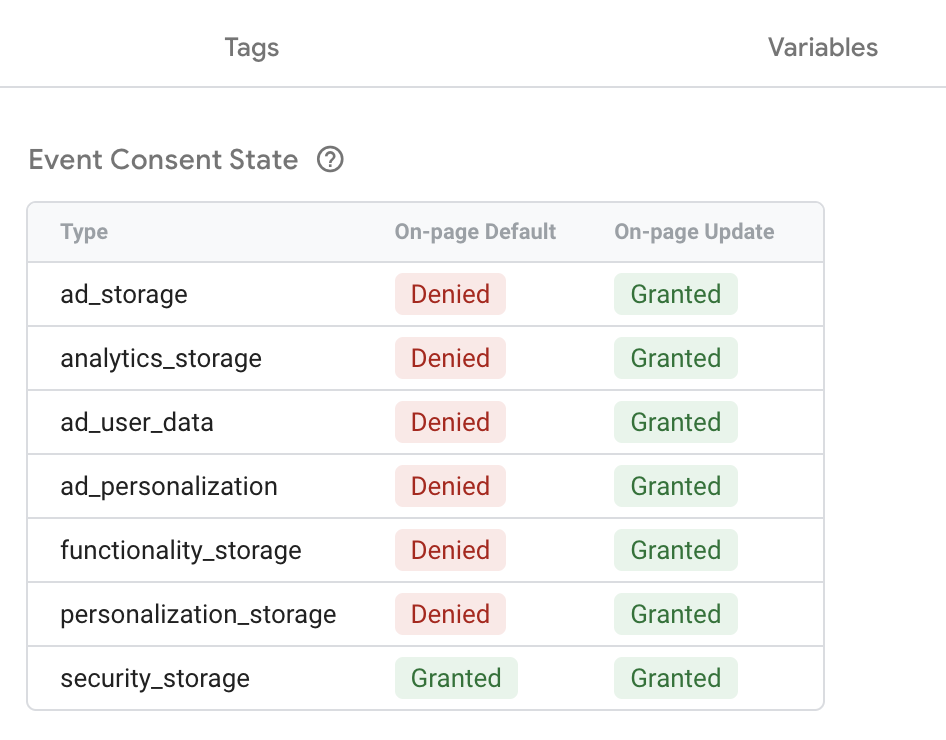946x740 pixels.
Task: Click the question mark beside Event Consent State
Action: pyautogui.click(x=331, y=160)
